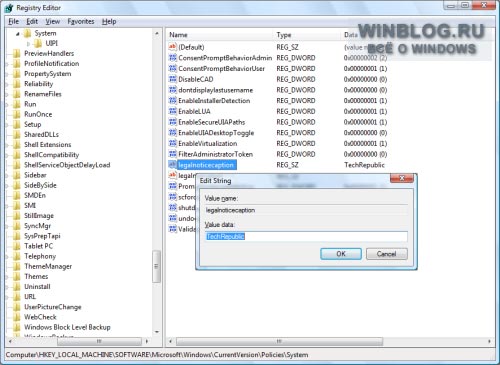Close the Edit String dialog

point(402,178)
